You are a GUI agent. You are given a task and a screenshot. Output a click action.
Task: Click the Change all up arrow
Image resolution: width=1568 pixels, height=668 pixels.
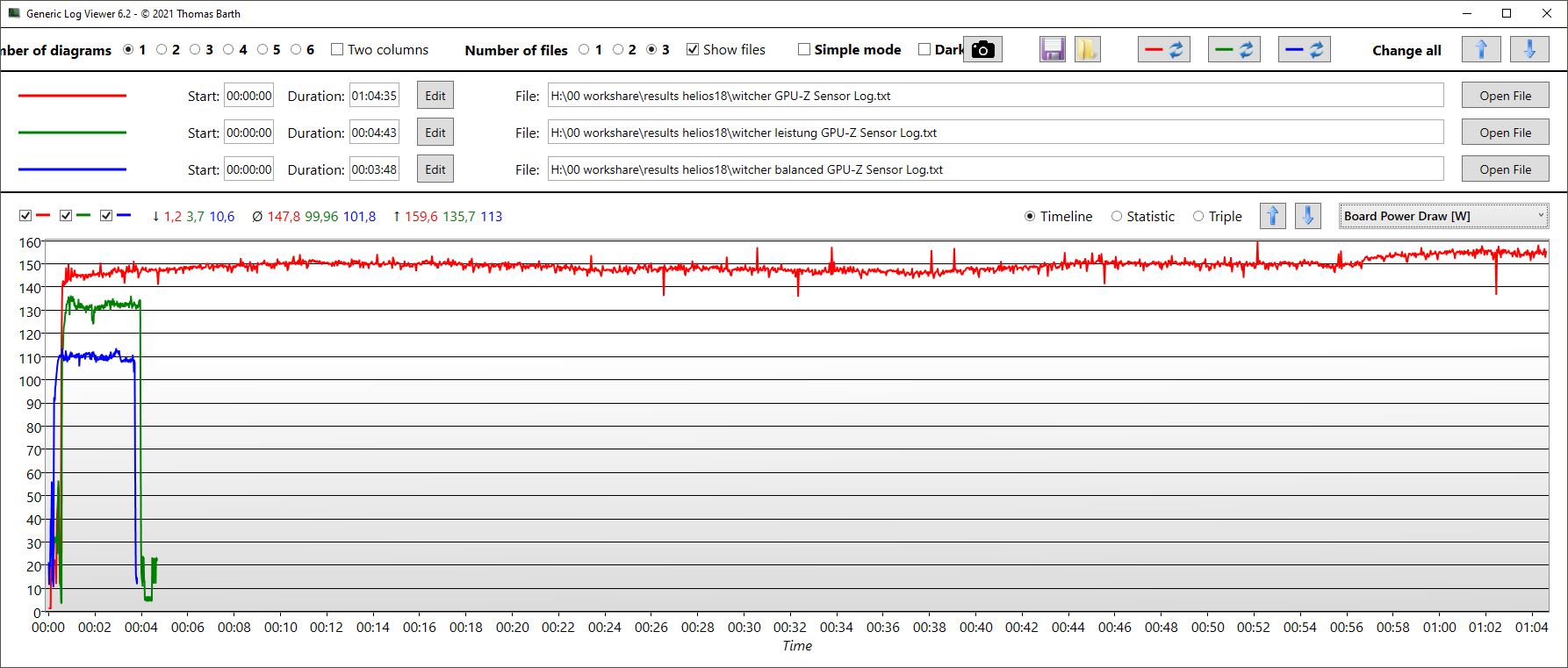(x=1481, y=50)
